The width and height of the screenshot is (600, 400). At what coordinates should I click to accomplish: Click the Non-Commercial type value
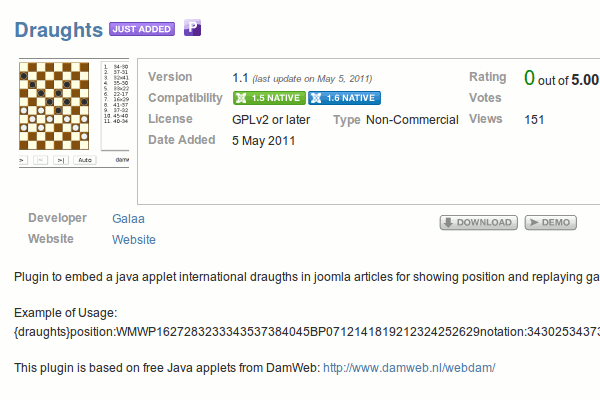click(412, 120)
